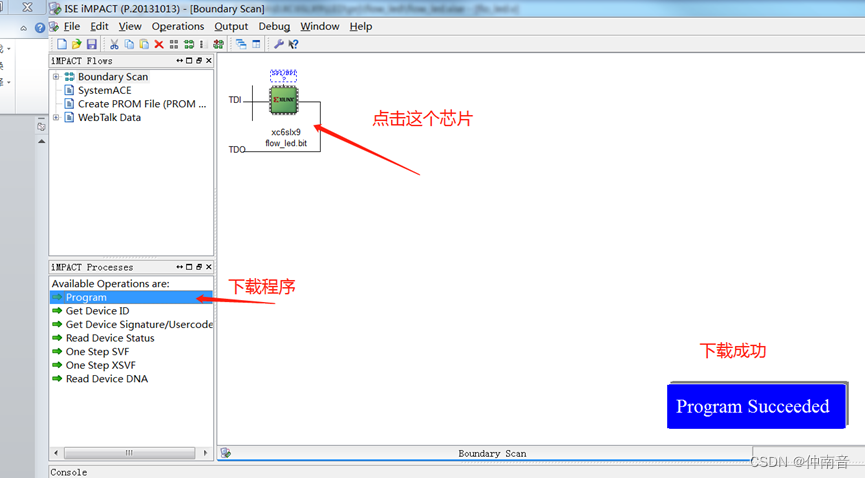865x478 pixels.
Task: Run the Program operation
Action: coord(131,298)
